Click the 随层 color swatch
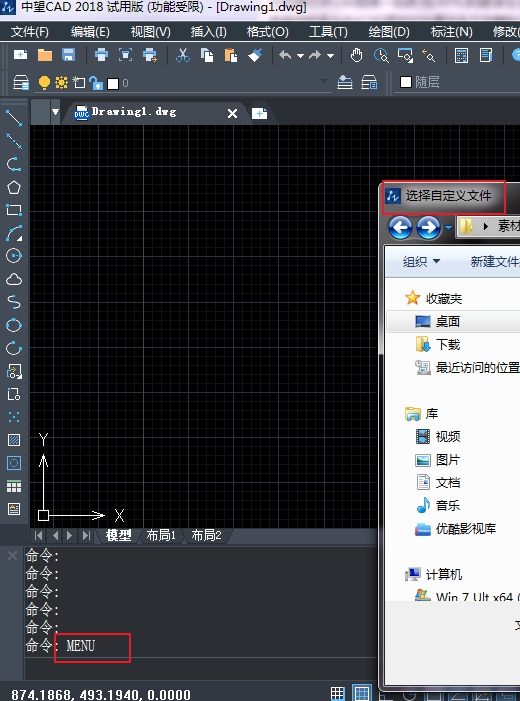This screenshot has height=701, width=520. click(x=406, y=82)
